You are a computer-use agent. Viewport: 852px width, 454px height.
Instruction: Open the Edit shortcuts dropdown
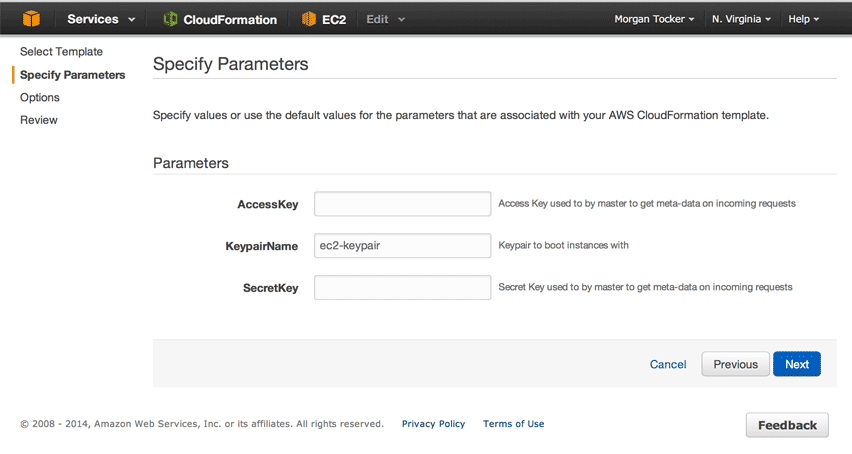click(x=385, y=19)
